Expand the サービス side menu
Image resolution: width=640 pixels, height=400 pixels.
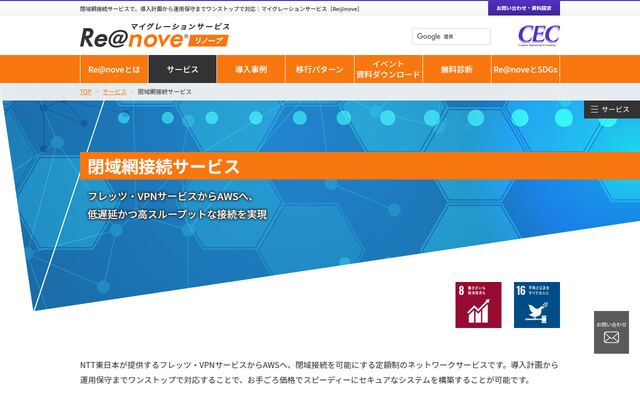click(x=611, y=109)
